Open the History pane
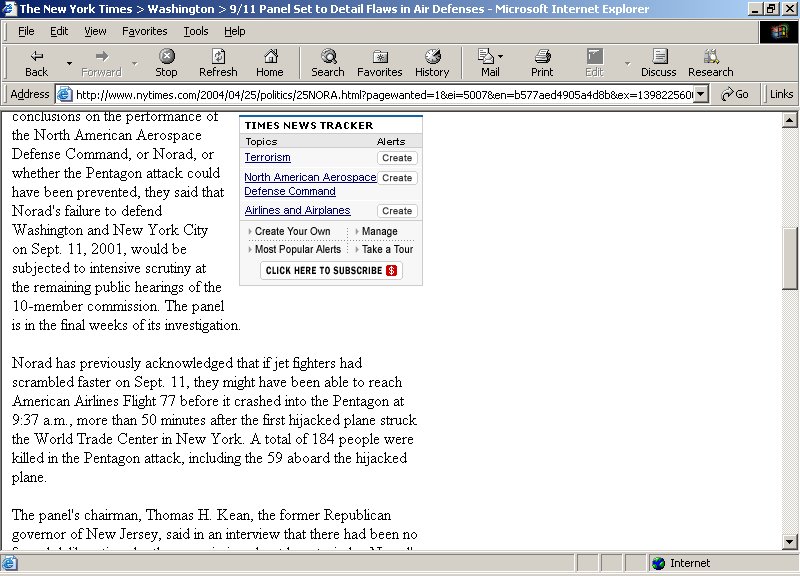 pos(432,63)
